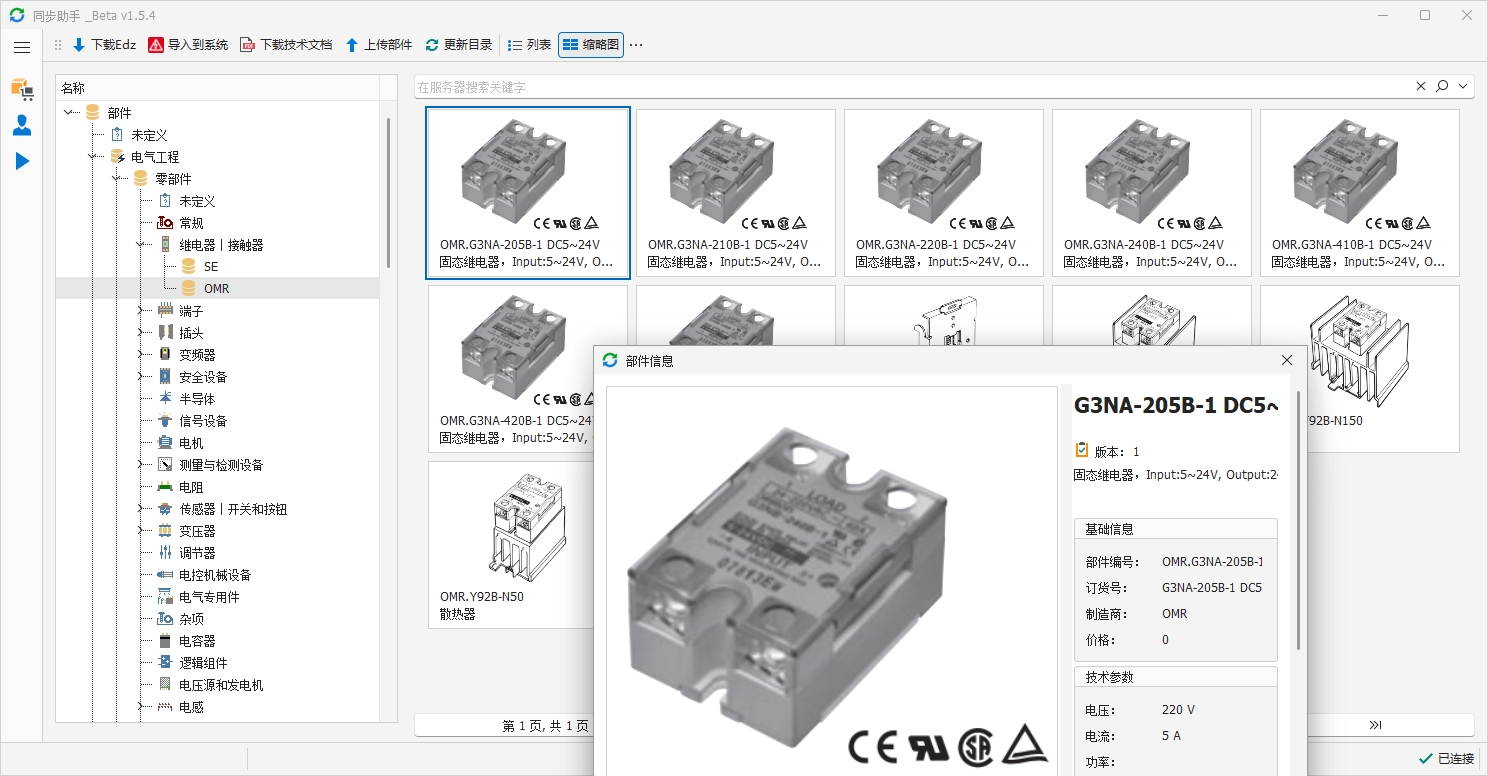The width and height of the screenshot is (1488, 776).
Task: Open the G3NA-240B-1 part thumbnail
Action: 1152,192
